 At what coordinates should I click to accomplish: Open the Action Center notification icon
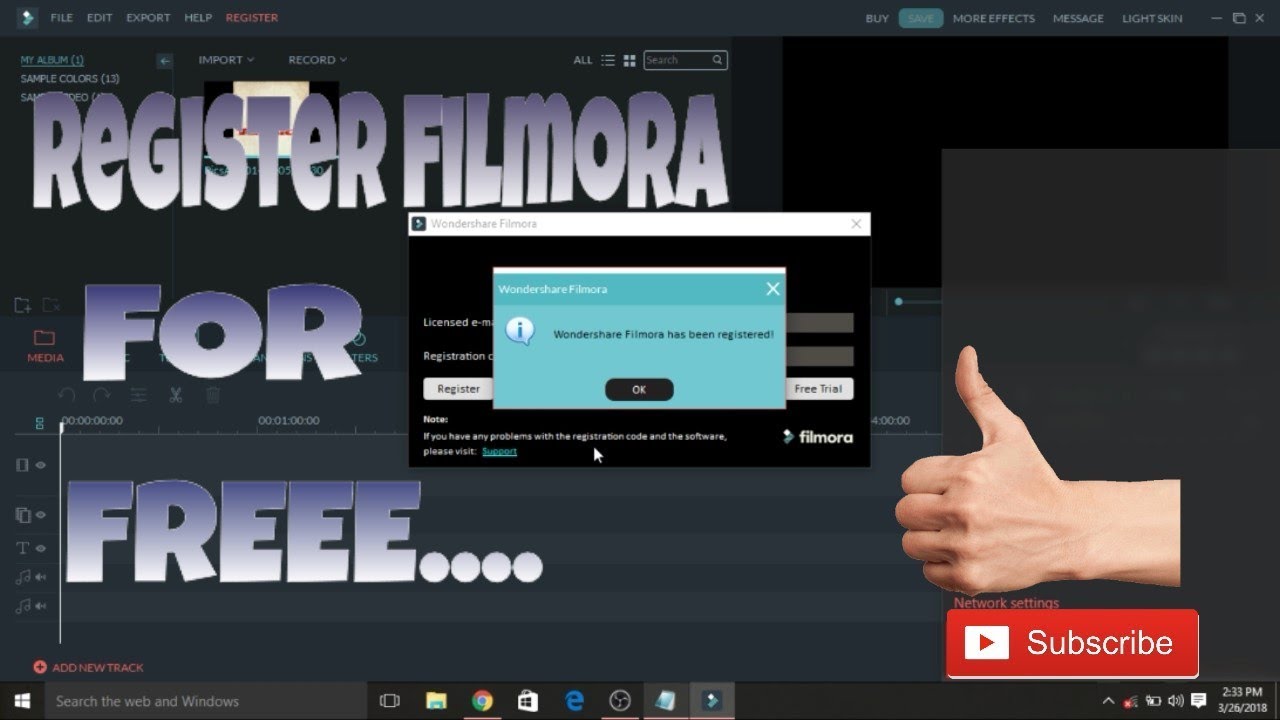pyautogui.click(x=1199, y=701)
